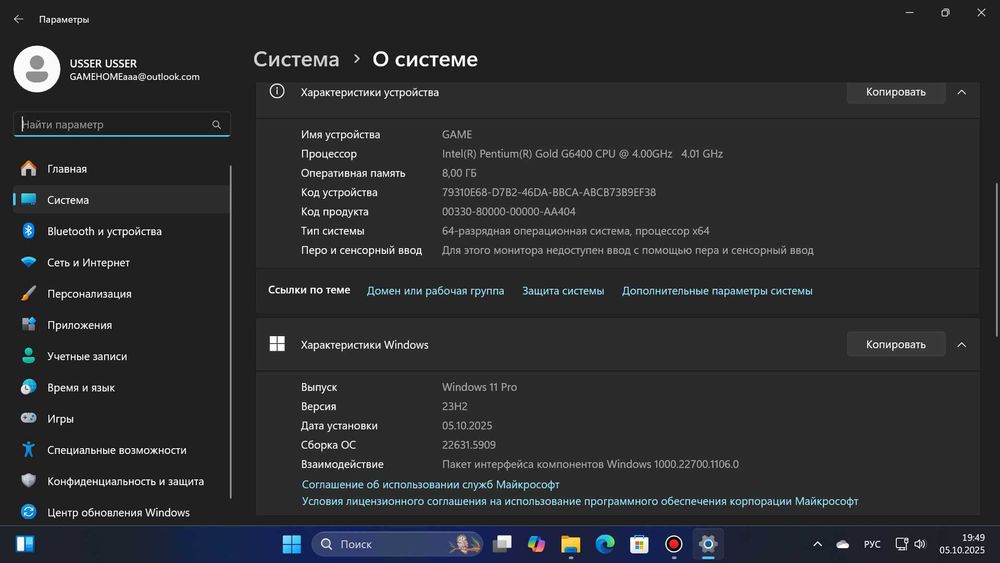
Task: Open volume speaker tray icon
Action: (920, 544)
